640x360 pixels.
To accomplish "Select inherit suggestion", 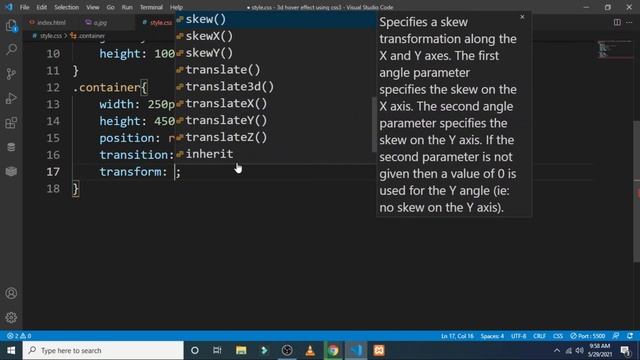I will pyautogui.click(x=276, y=154).
